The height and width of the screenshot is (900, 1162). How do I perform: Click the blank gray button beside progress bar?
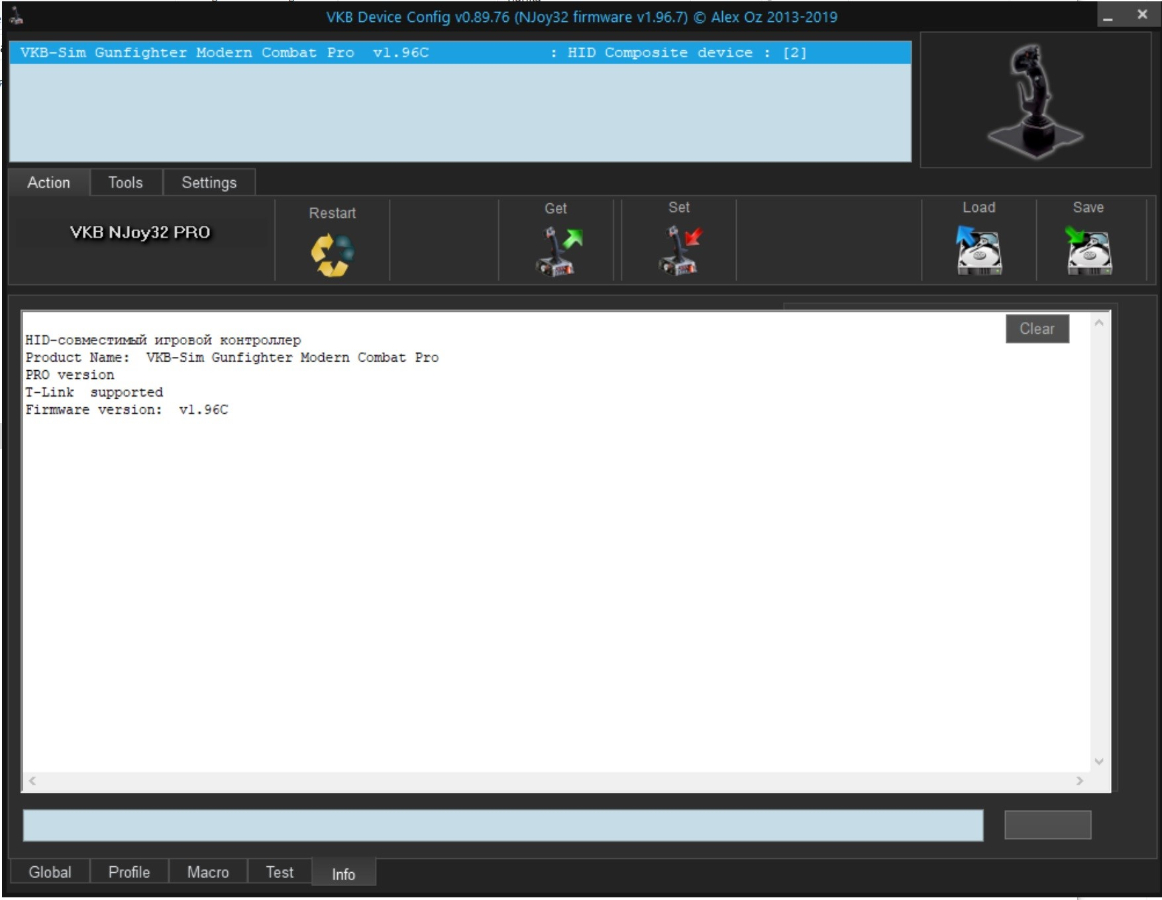coord(1048,824)
